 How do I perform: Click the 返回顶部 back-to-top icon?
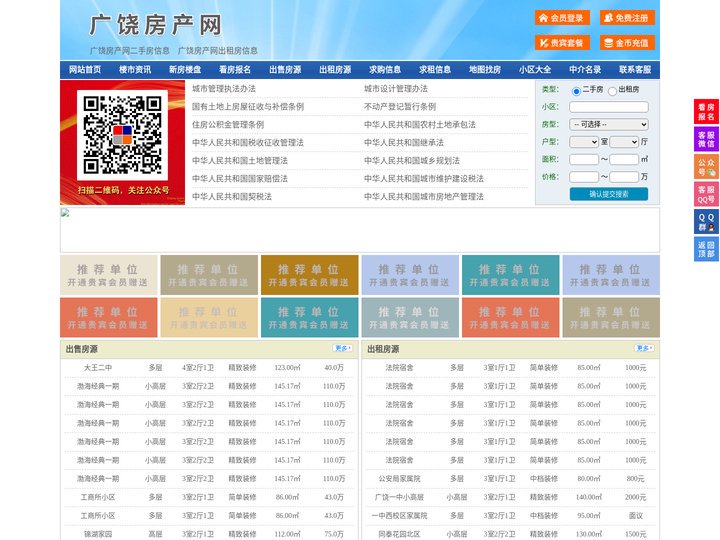coord(706,249)
